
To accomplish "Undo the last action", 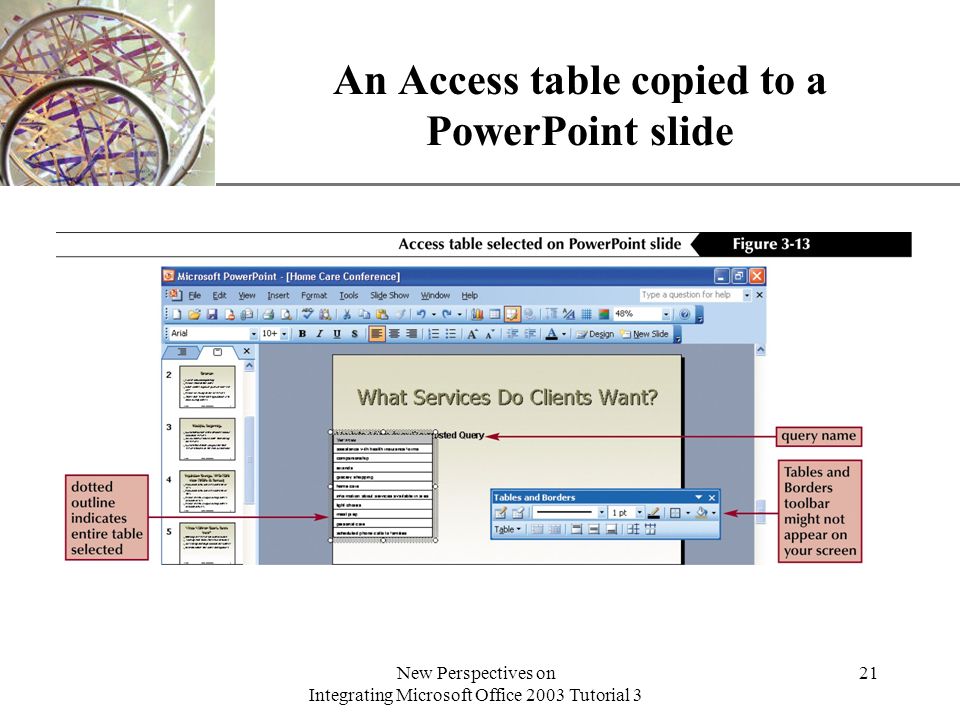I will pos(421,314).
